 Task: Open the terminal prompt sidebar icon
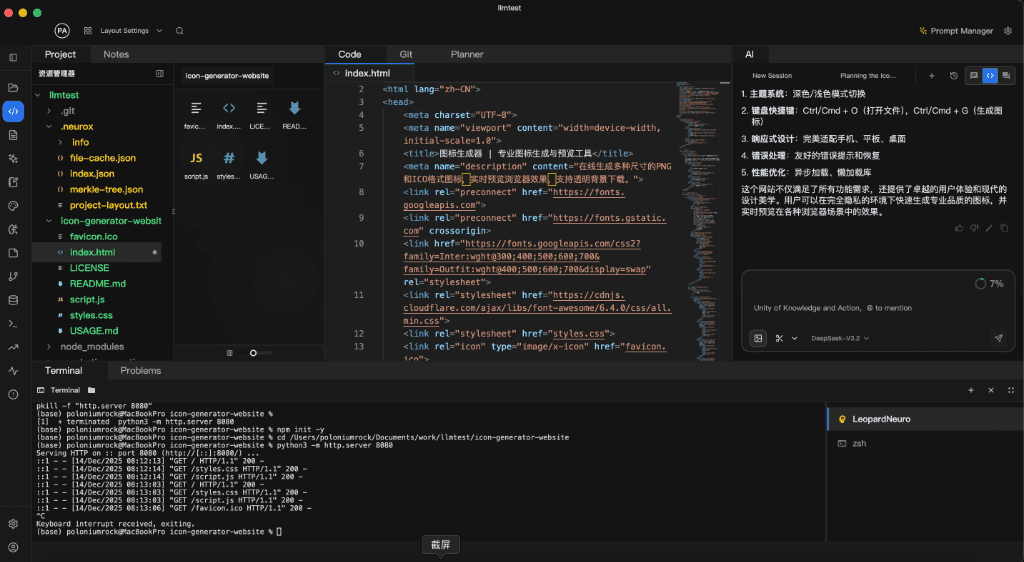tap(13, 324)
